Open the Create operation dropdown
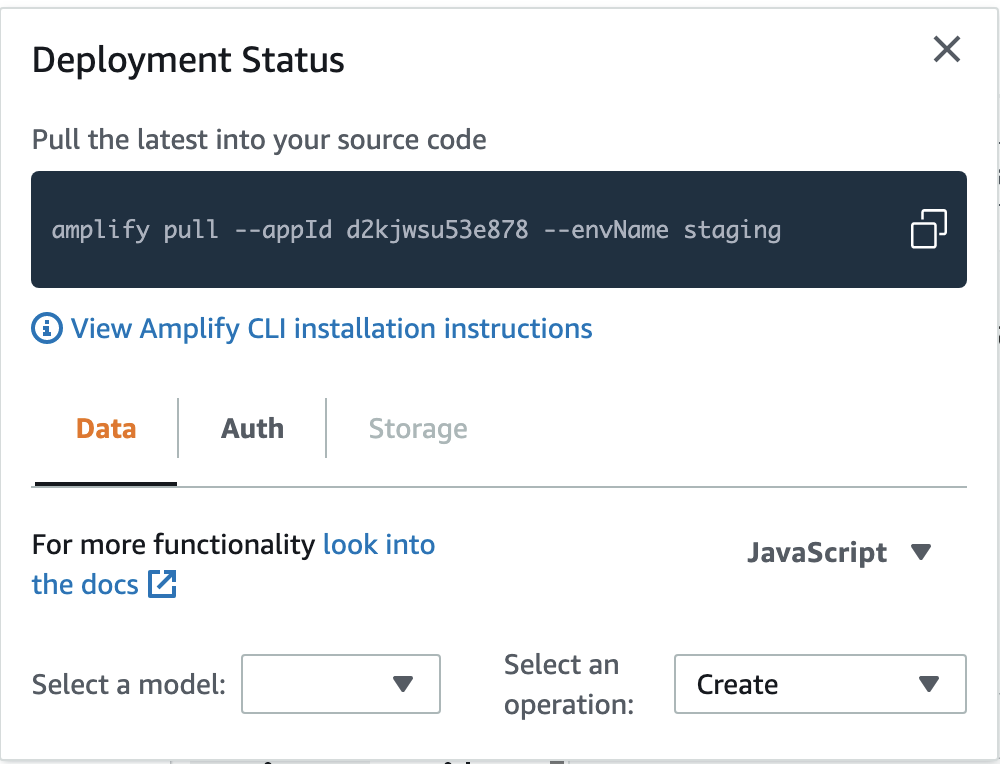The image size is (1000, 764). [820, 684]
